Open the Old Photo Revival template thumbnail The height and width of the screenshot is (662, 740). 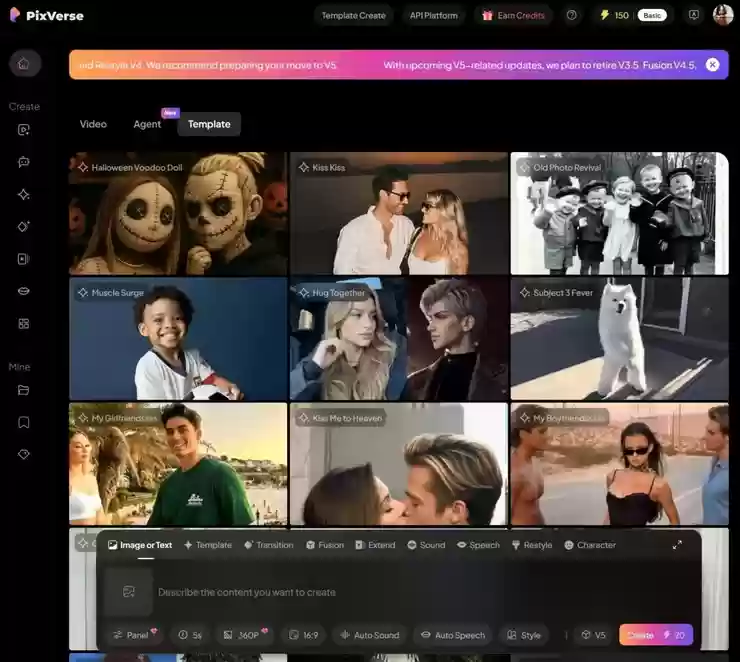pyautogui.click(x=619, y=214)
